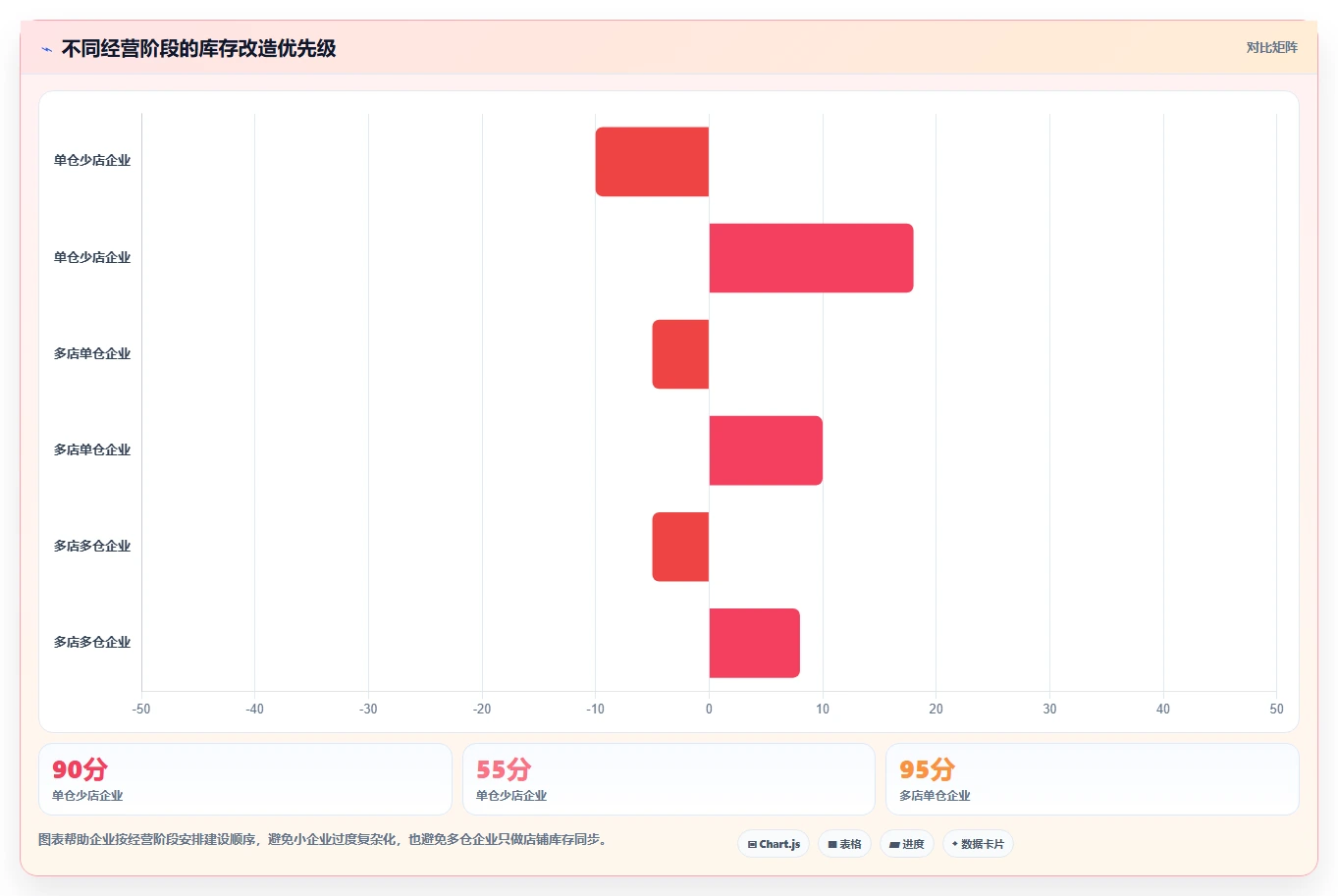Click the -10 x-axis tick label
Viewport: 1338px width, 896px height.
(596, 709)
